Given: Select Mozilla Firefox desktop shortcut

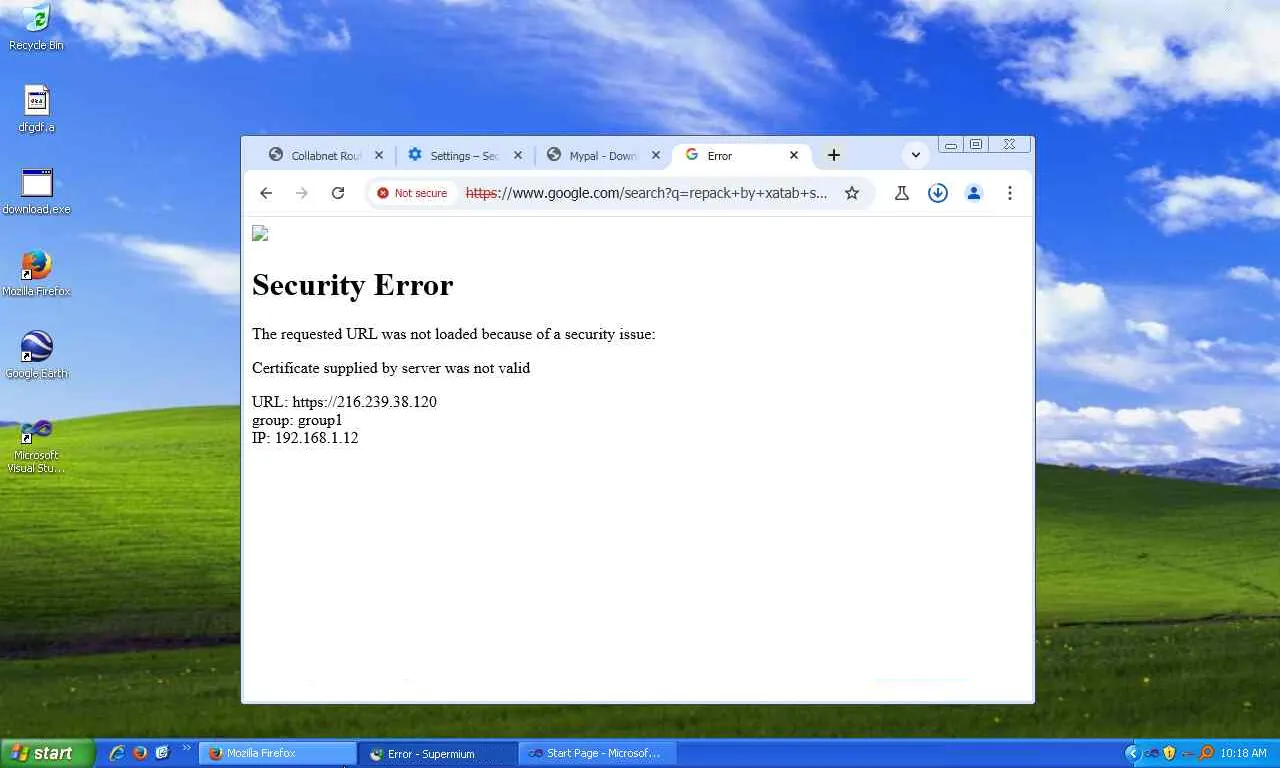Looking at the screenshot, I should click(36, 273).
